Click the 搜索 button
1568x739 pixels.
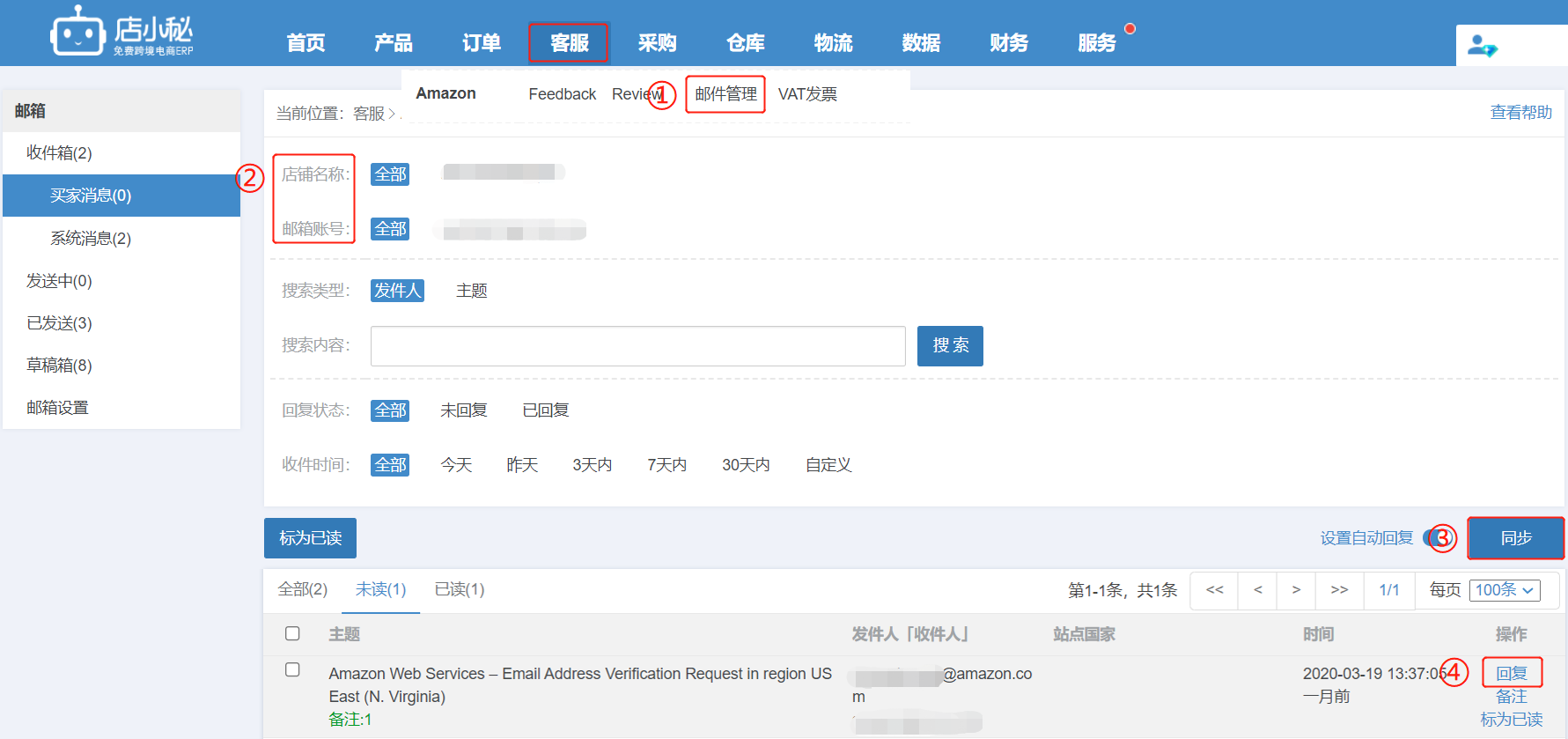[x=950, y=346]
